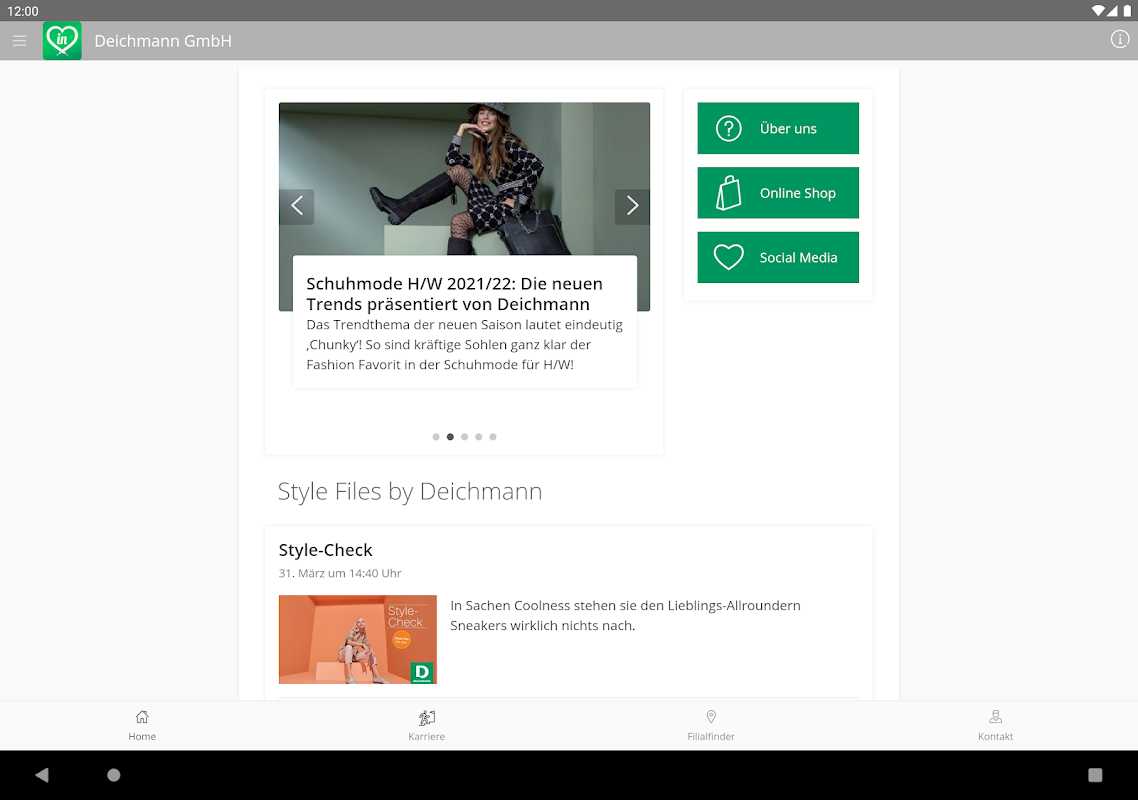This screenshot has width=1138, height=800.
Task: Open the info icon in top bar
Action: (x=1120, y=40)
